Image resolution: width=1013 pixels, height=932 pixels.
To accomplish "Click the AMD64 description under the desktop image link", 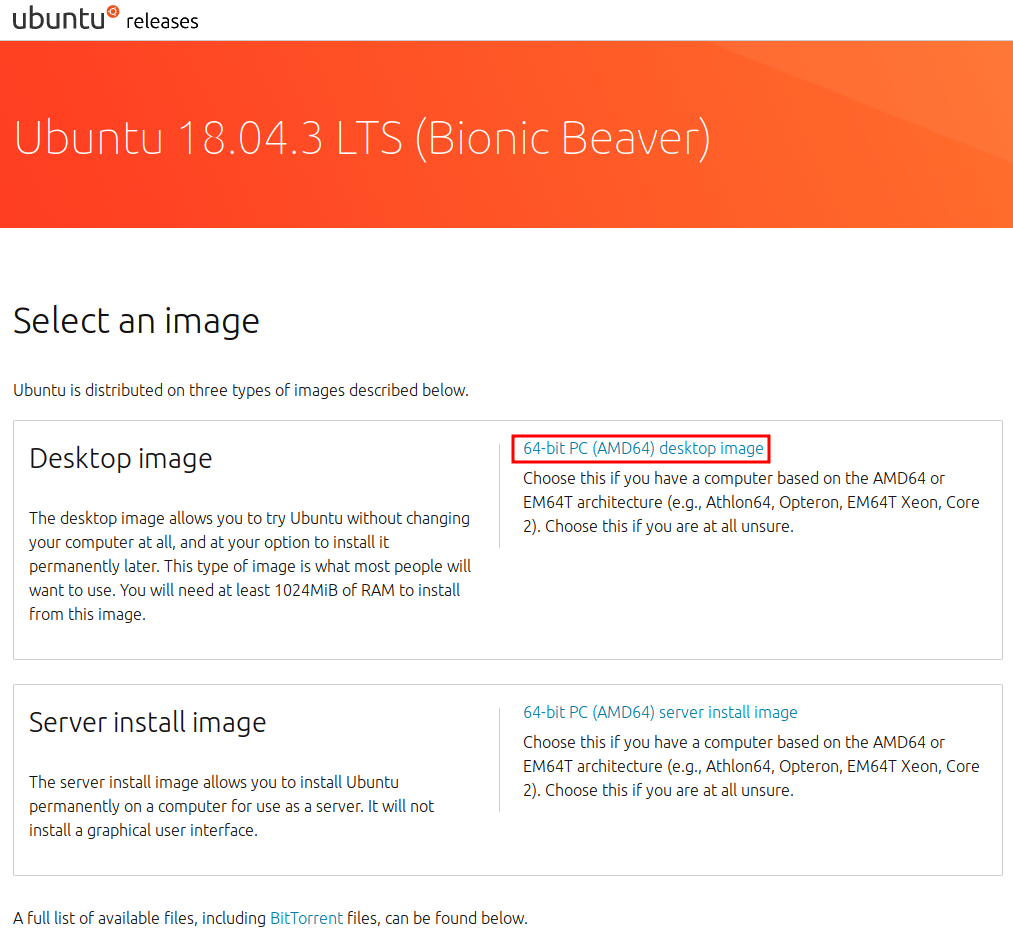I will pos(751,502).
